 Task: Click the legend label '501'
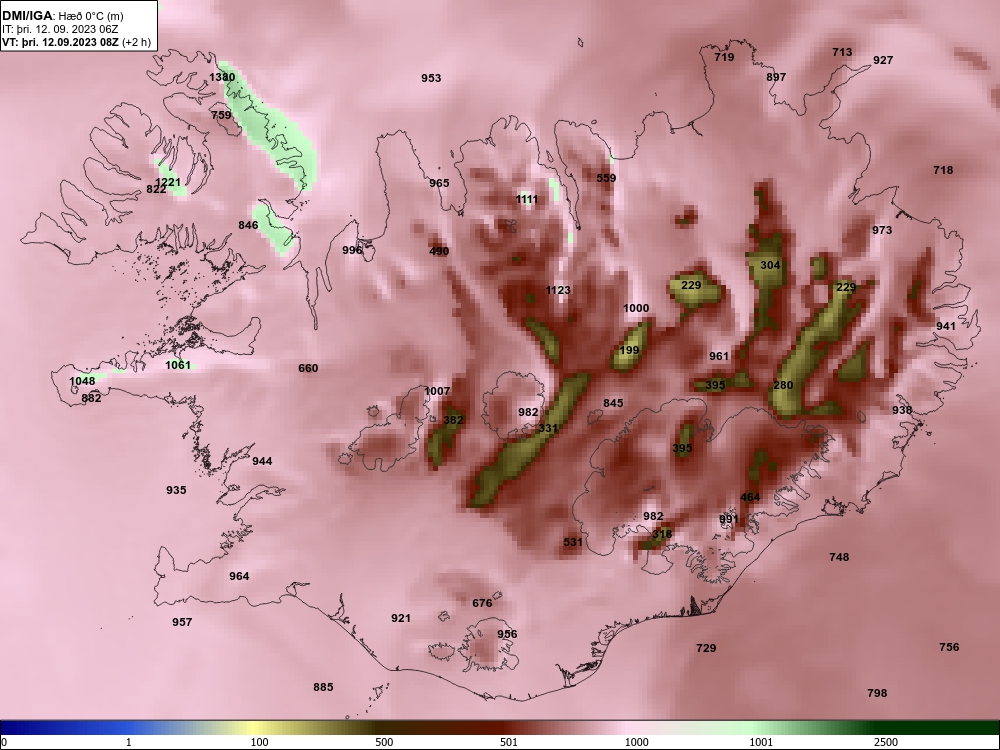[x=508, y=742]
